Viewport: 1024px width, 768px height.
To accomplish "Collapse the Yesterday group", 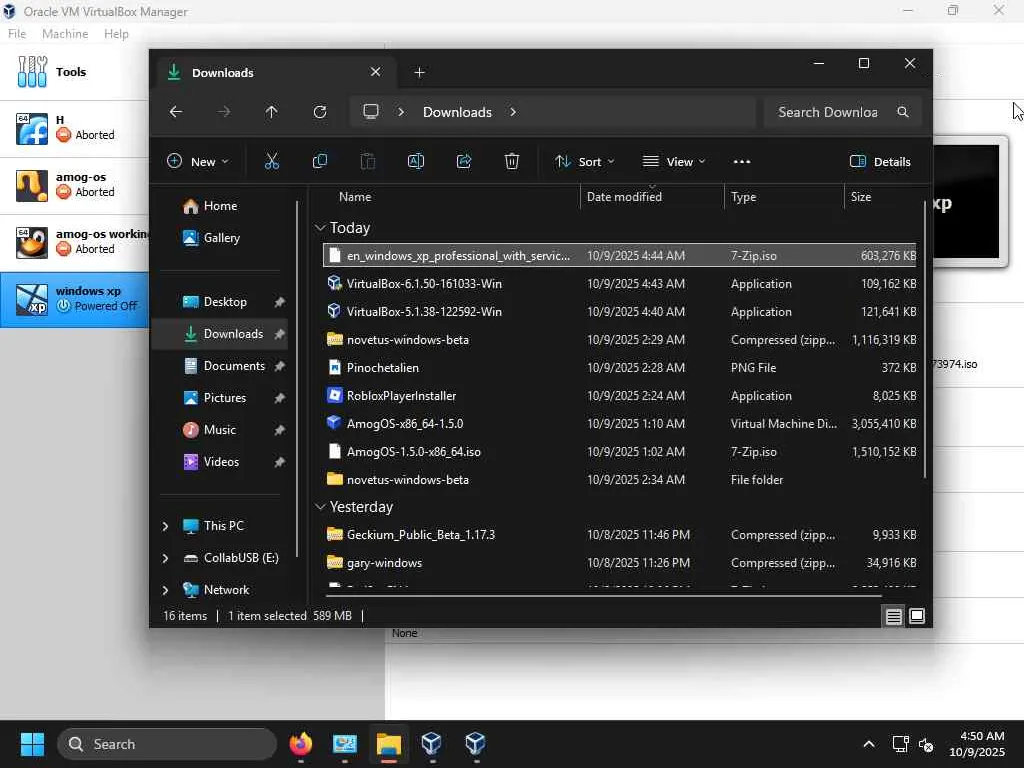I will (x=320, y=507).
